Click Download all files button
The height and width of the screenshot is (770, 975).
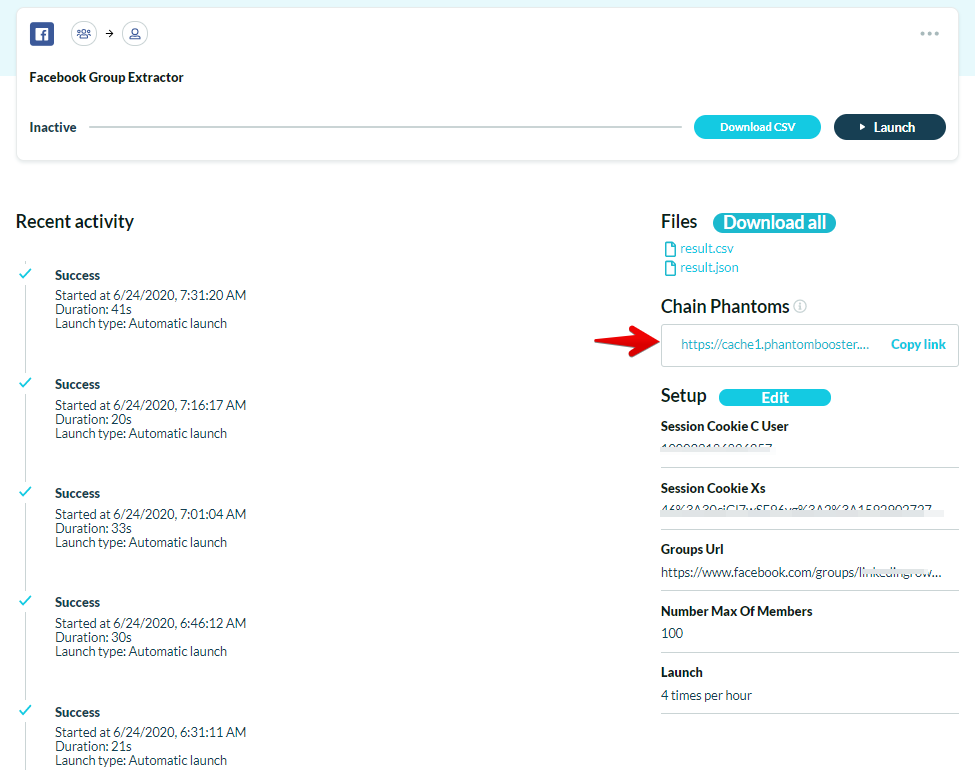[x=774, y=223]
